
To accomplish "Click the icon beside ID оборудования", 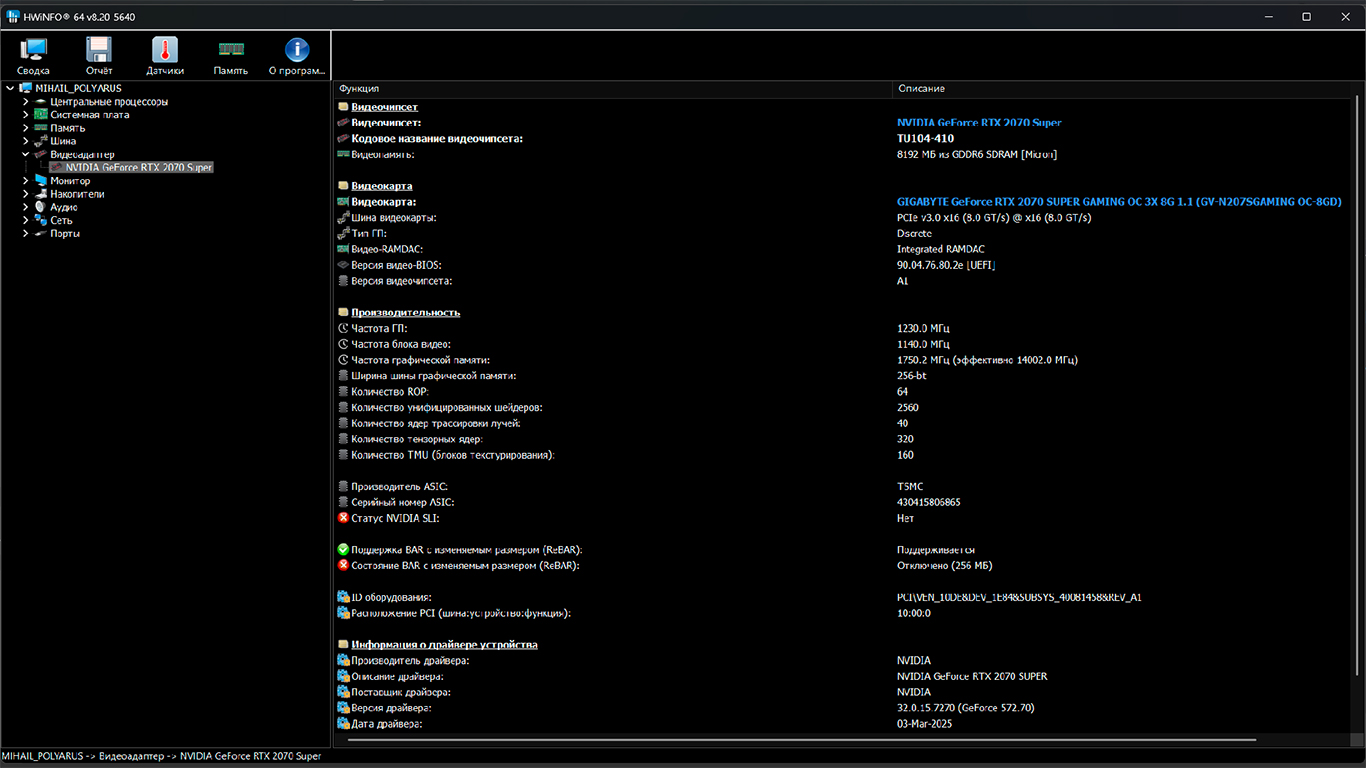I will coord(343,597).
